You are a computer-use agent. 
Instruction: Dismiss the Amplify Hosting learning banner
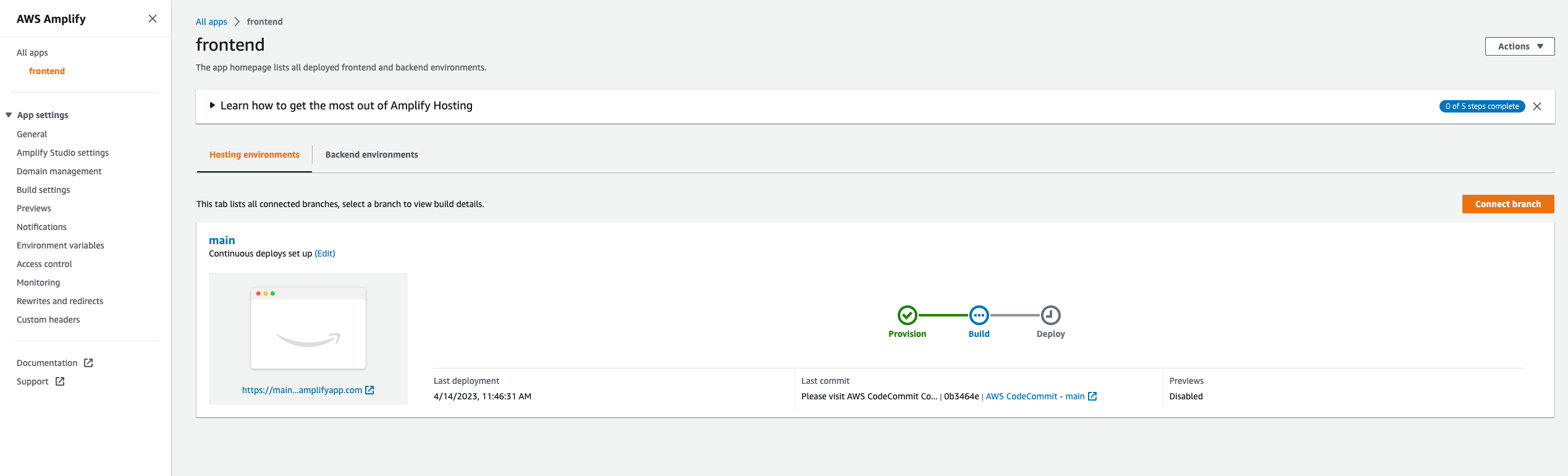coord(1537,106)
